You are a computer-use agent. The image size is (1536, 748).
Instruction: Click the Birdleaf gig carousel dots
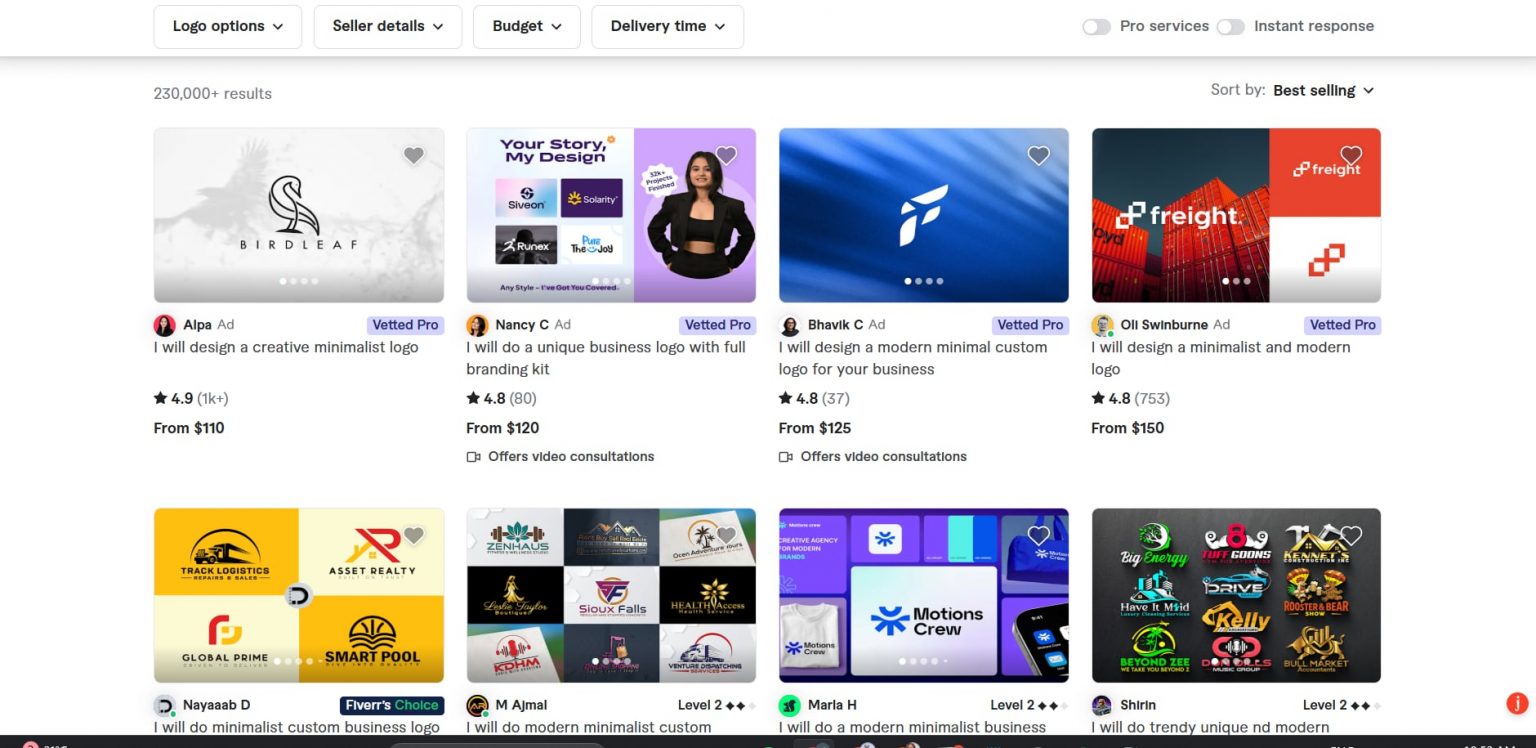click(x=299, y=281)
